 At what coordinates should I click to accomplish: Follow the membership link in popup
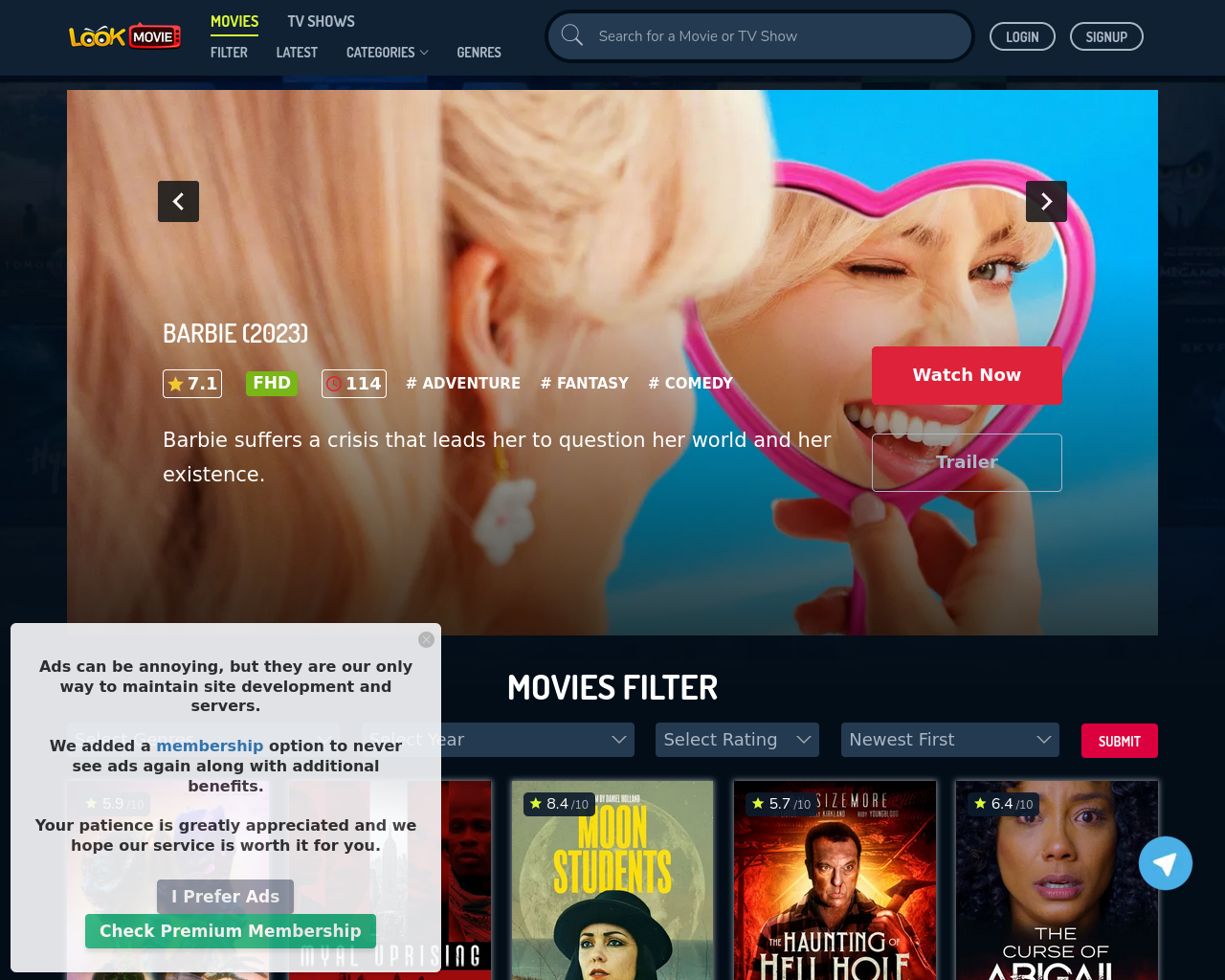[210, 746]
